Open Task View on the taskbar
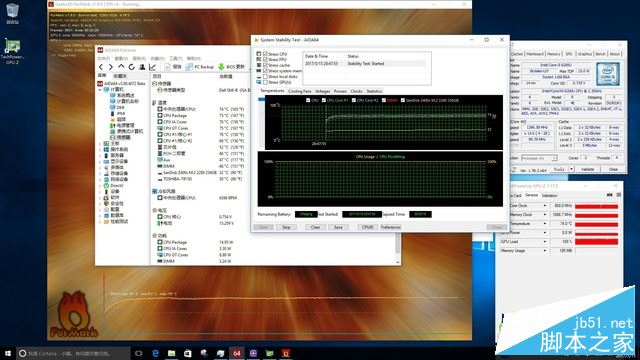The width and height of the screenshot is (640, 360). tap(139, 353)
